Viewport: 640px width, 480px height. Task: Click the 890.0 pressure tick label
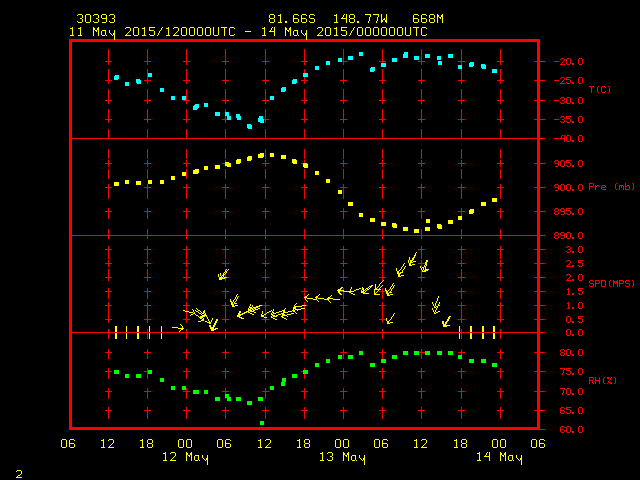click(x=568, y=236)
